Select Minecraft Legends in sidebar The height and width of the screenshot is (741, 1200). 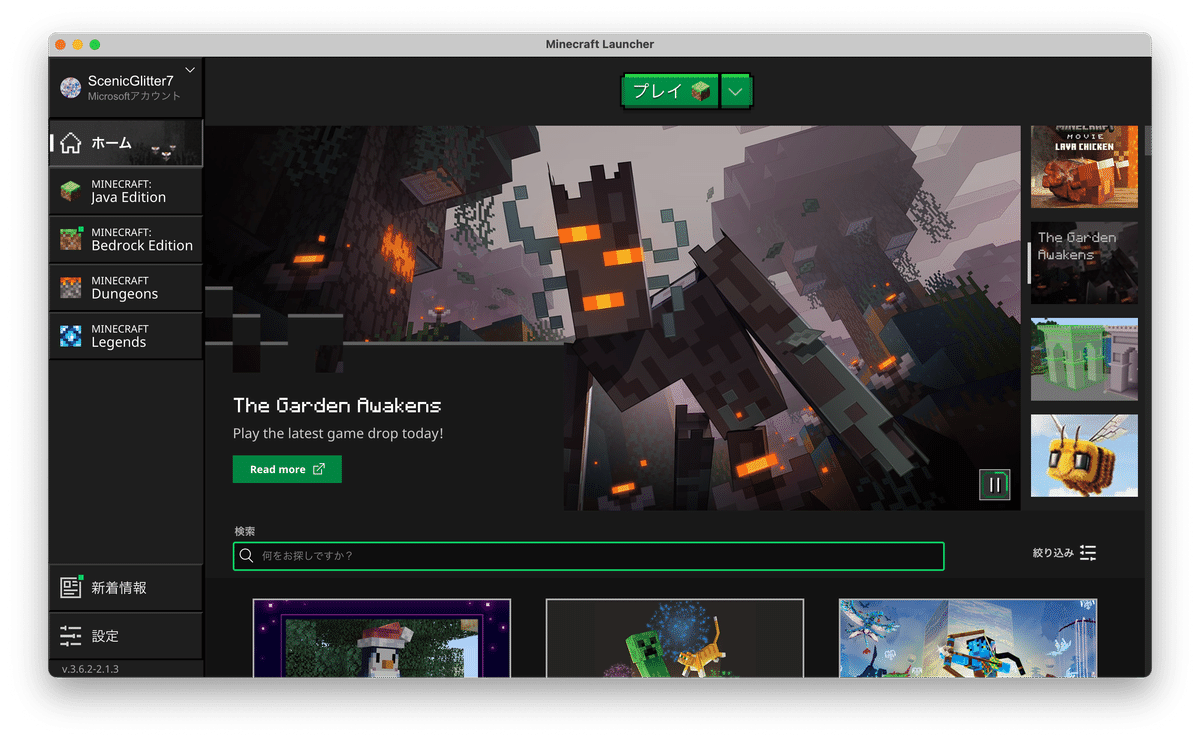(x=126, y=336)
